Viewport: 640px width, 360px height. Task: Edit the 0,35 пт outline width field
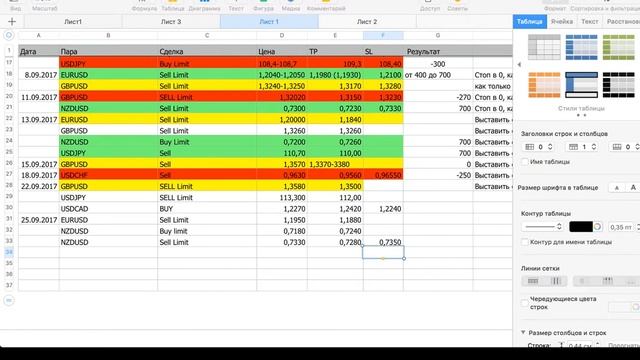click(621, 227)
